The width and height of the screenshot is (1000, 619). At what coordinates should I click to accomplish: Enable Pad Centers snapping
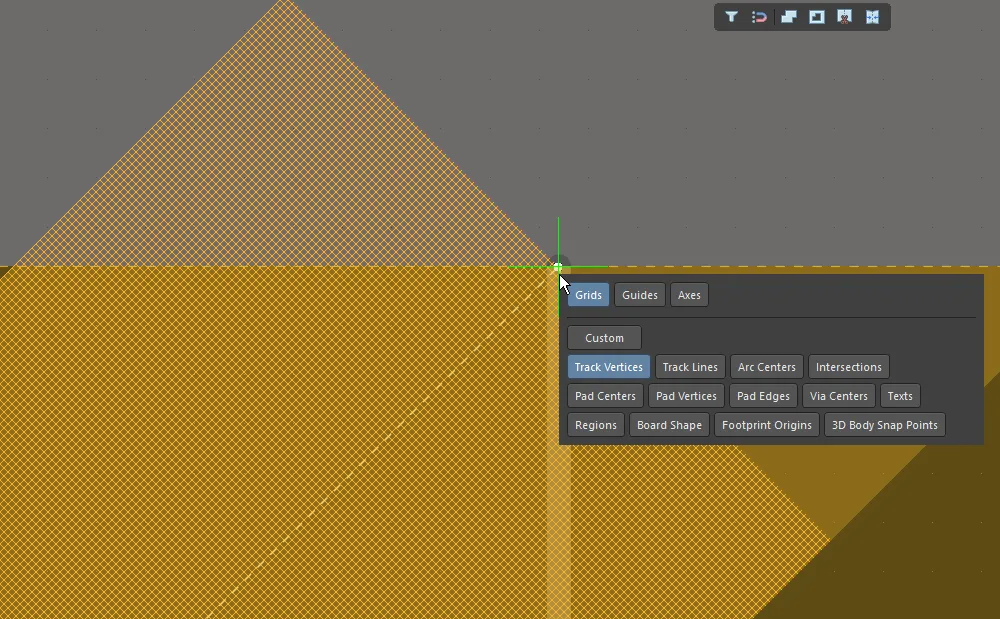(605, 396)
